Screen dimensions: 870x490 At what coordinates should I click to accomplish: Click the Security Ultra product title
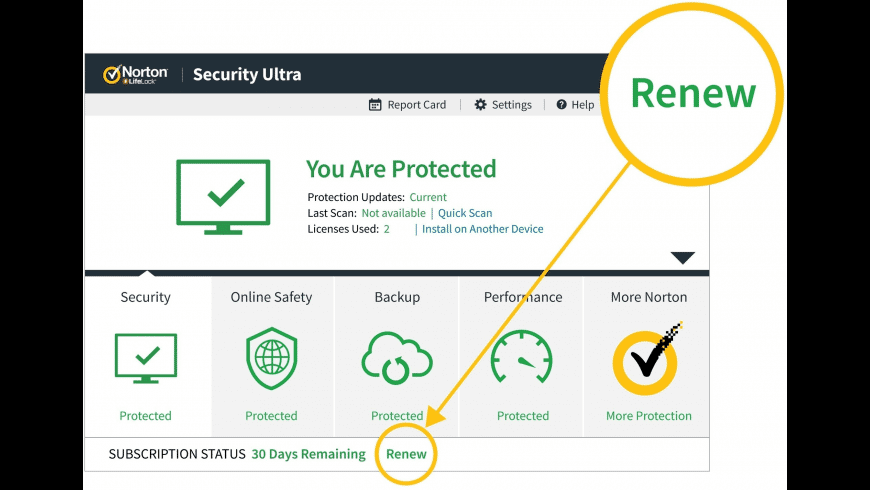point(247,74)
